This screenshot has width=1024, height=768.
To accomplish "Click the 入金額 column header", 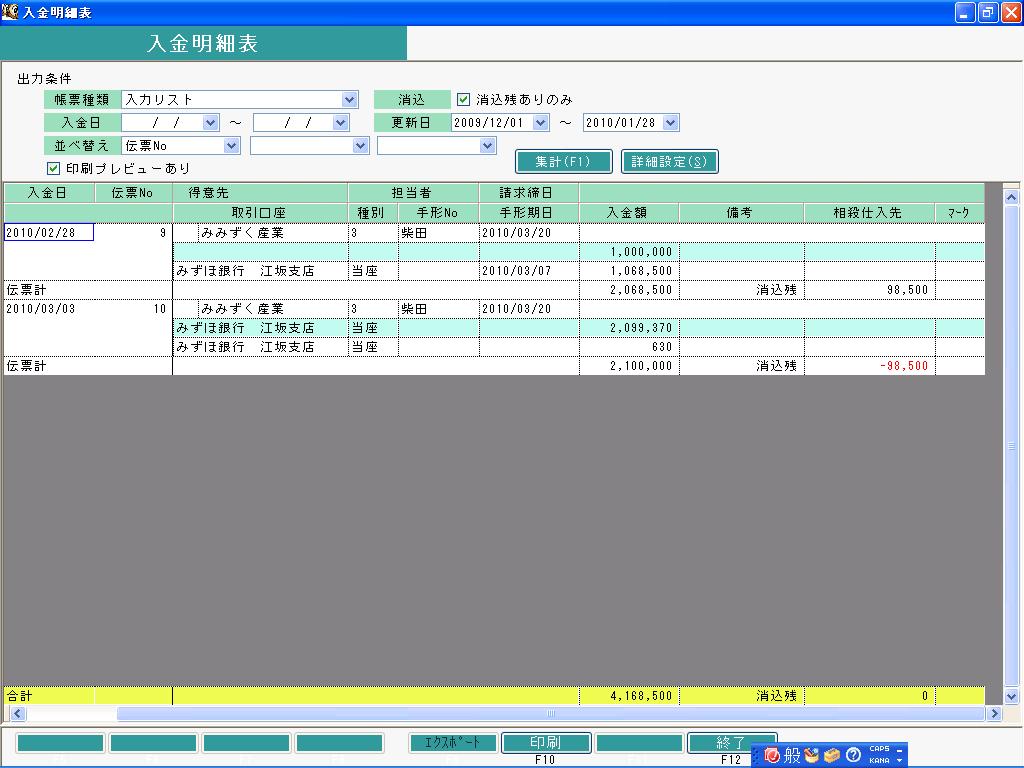I will [x=628, y=213].
